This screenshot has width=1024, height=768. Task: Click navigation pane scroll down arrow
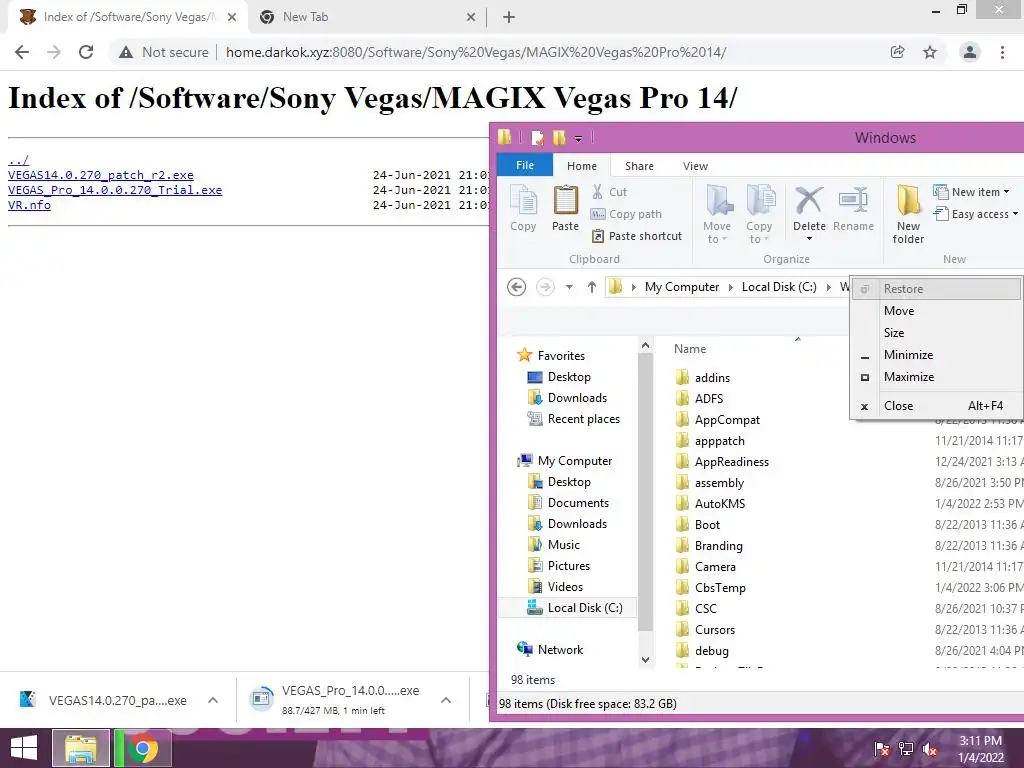(x=645, y=660)
